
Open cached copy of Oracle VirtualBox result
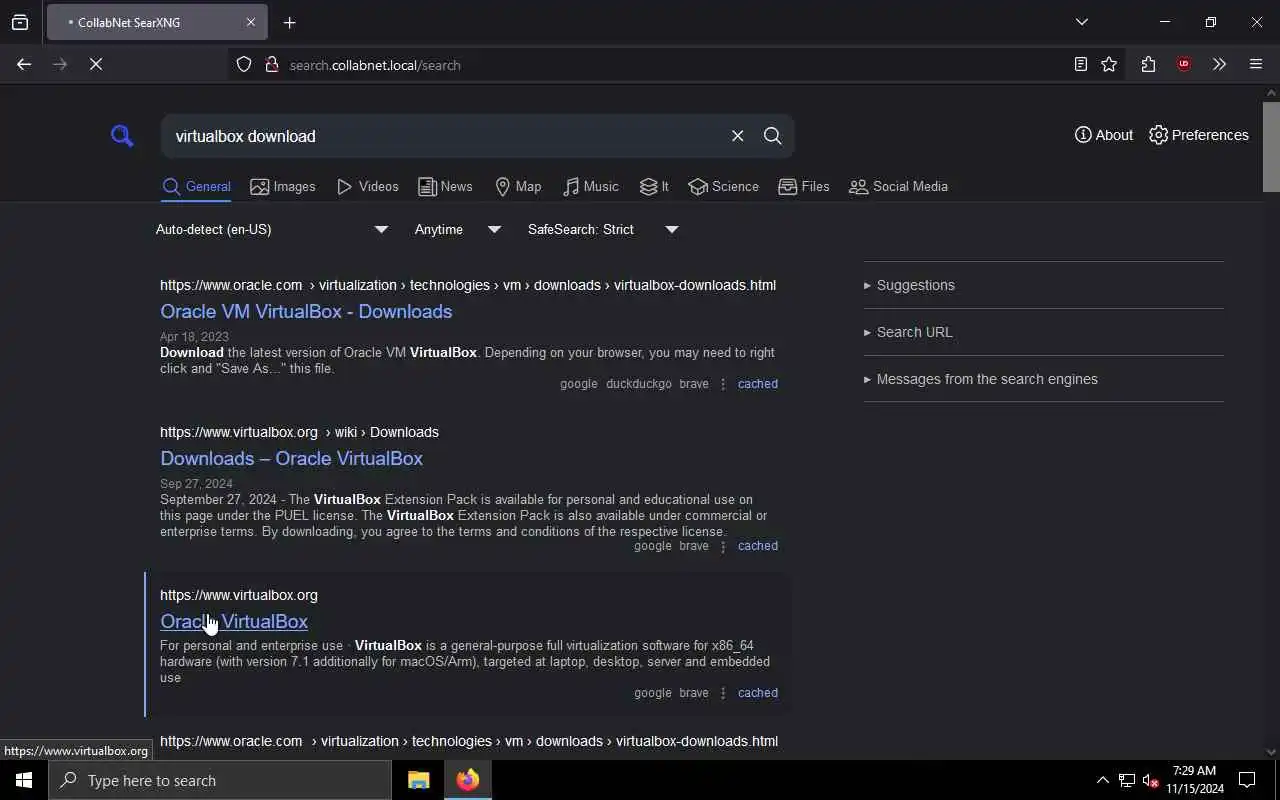(757, 693)
